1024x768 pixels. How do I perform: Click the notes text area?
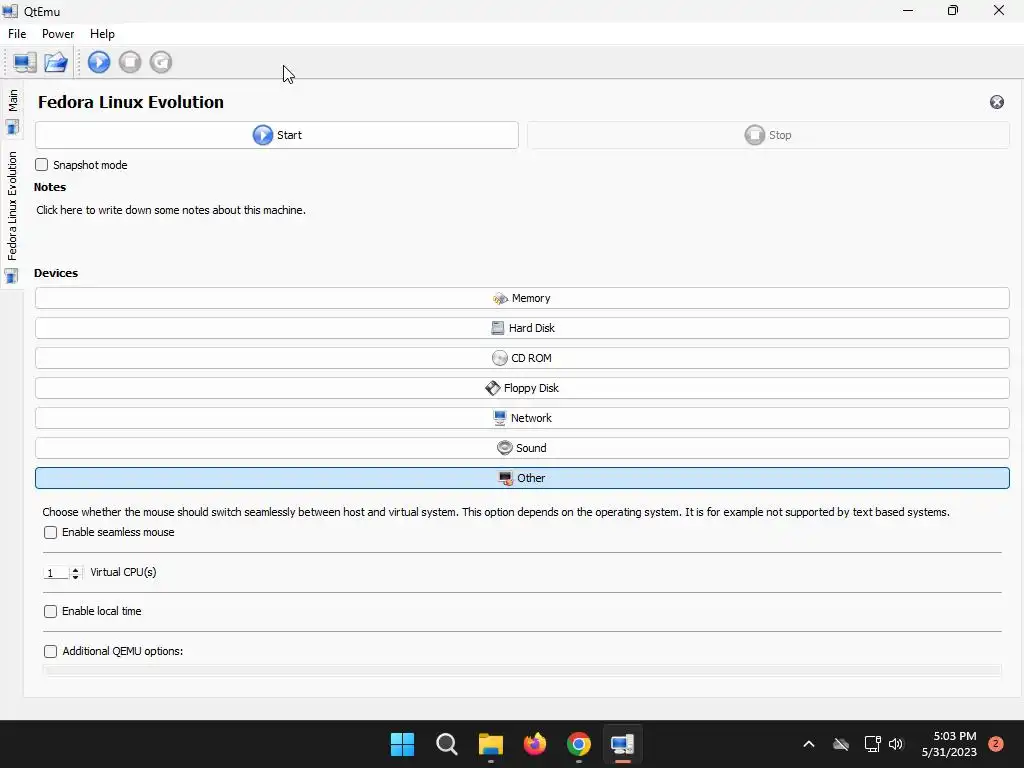tap(521, 229)
